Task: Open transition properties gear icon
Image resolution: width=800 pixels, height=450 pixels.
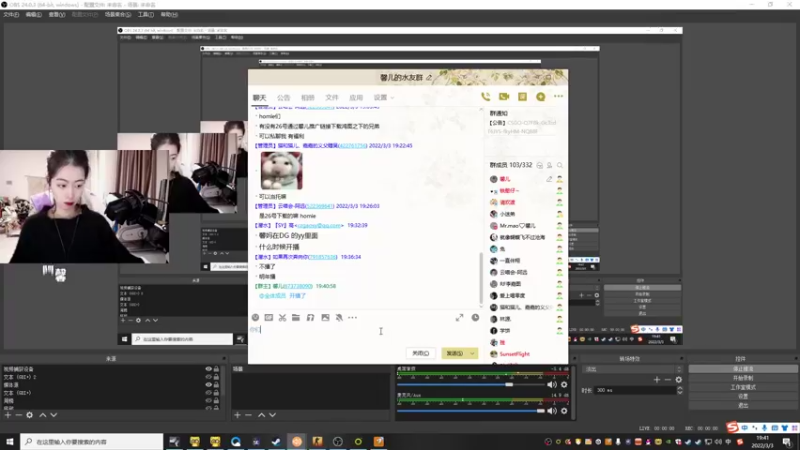Action: pos(679,380)
